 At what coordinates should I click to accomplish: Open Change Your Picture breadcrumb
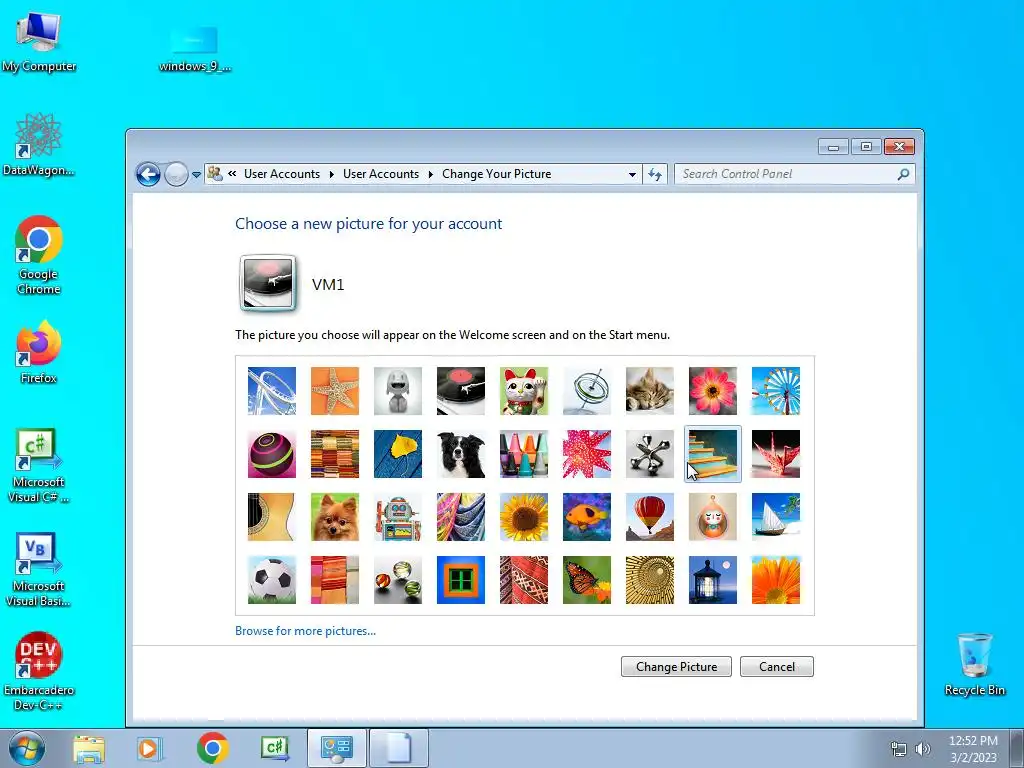click(x=496, y=174)
